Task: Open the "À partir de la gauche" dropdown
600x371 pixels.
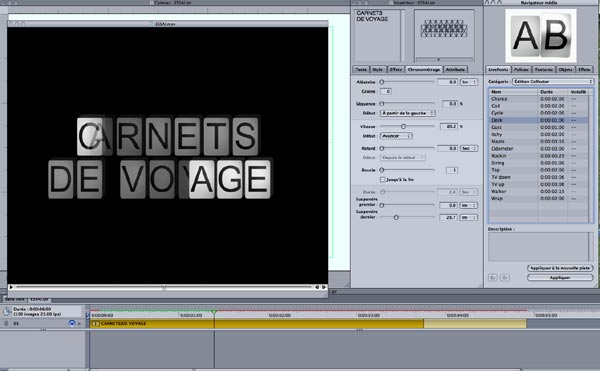Action: click(x=408, y=113)
